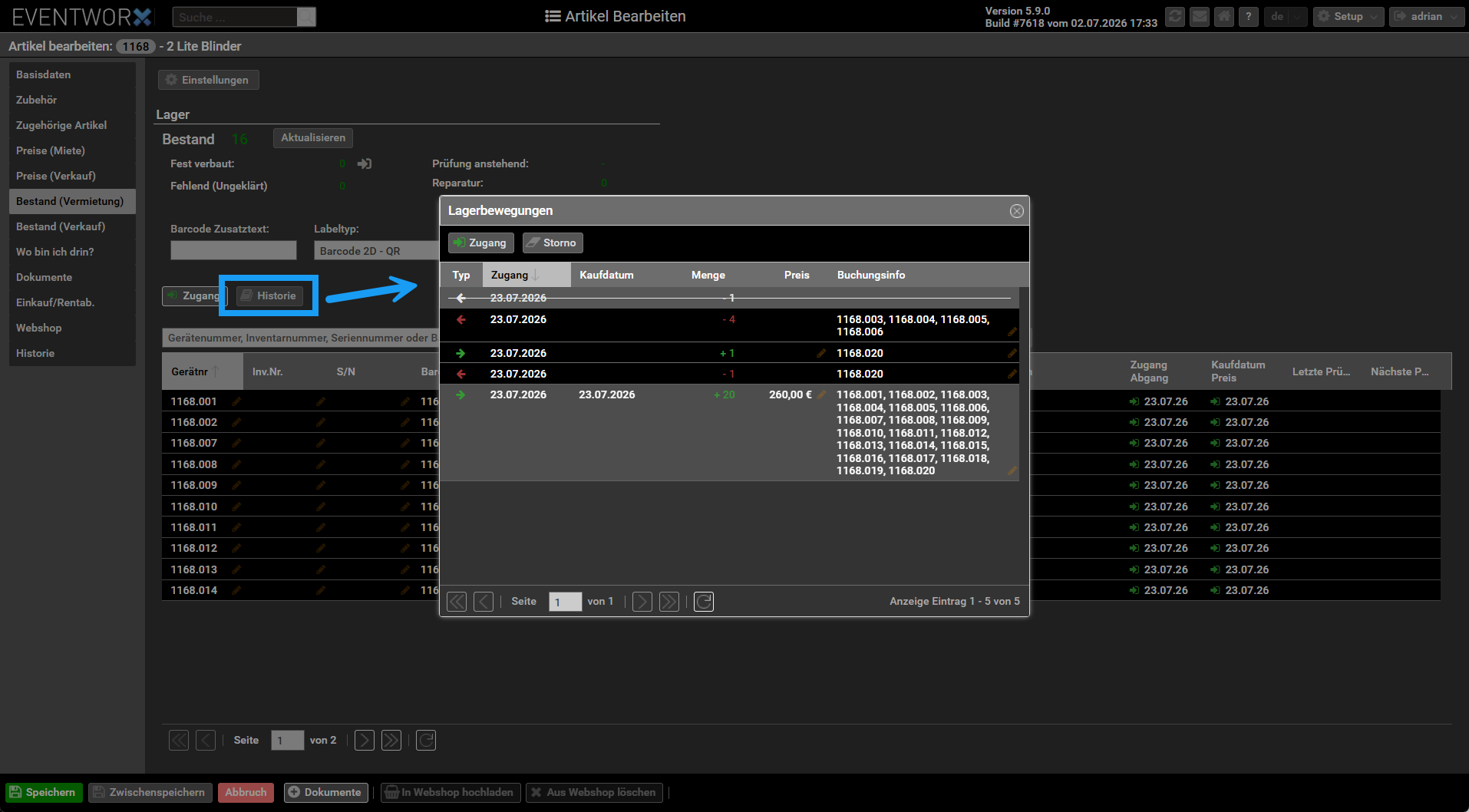1469x812 pixels.
Task: Click the refresh icon in top header
Action: tap(1175, 16)
